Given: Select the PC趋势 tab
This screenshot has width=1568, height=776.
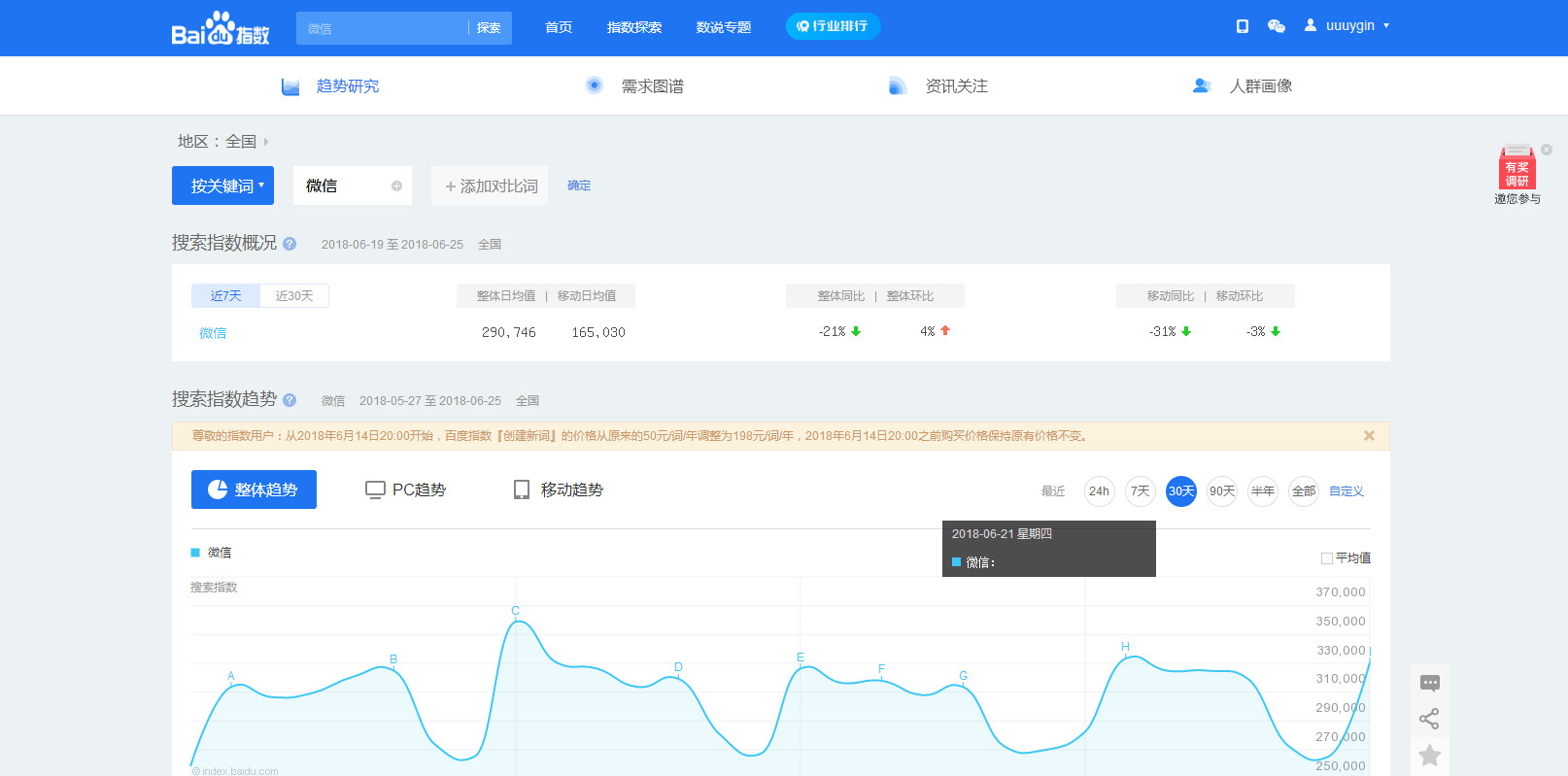Looking at the screenshot, I should 405,489.
